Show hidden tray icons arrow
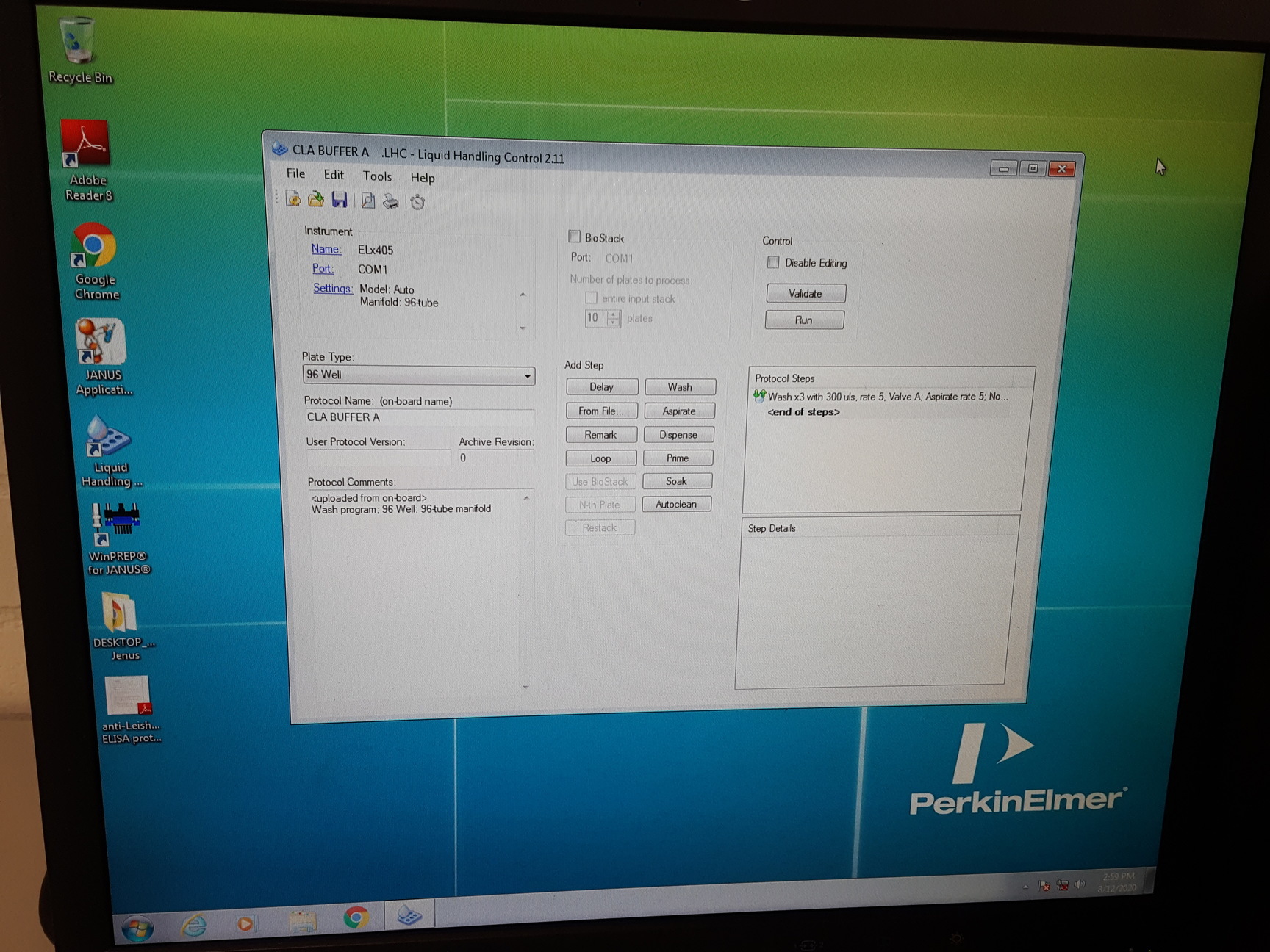Viewport: 1270px width, 952px height. pyautogui.click(x=1025, y=887)
